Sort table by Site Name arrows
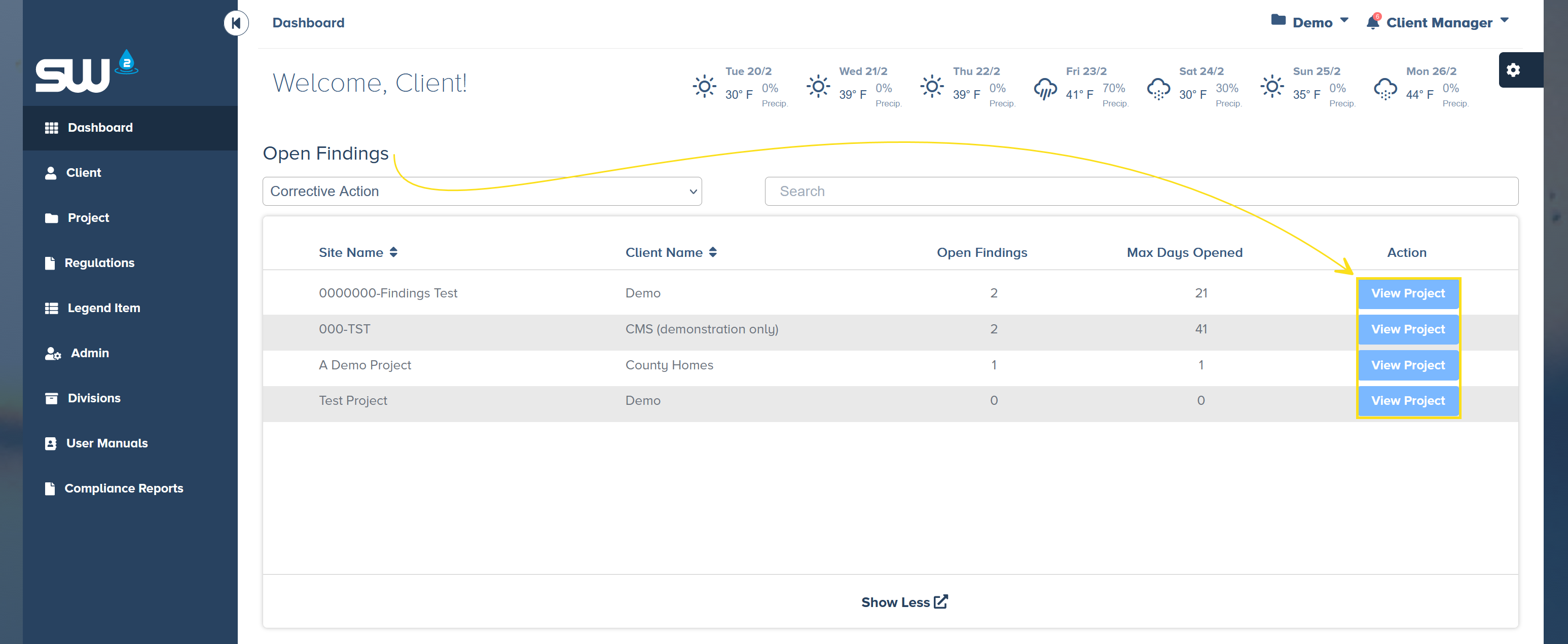This screenshot has height=644, width=1568. [x=394, y=252]
